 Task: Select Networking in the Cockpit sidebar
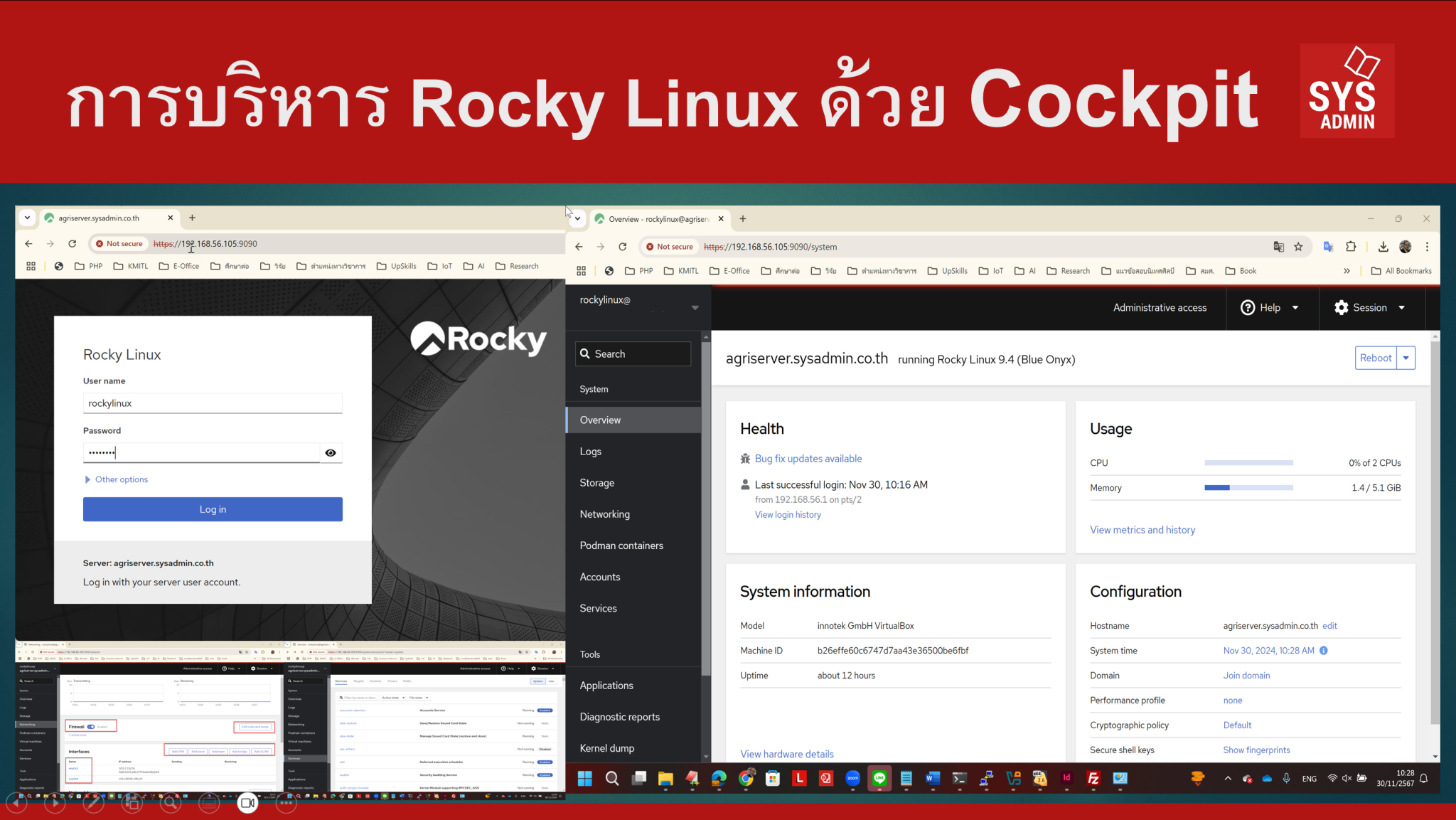click(604, 513)
